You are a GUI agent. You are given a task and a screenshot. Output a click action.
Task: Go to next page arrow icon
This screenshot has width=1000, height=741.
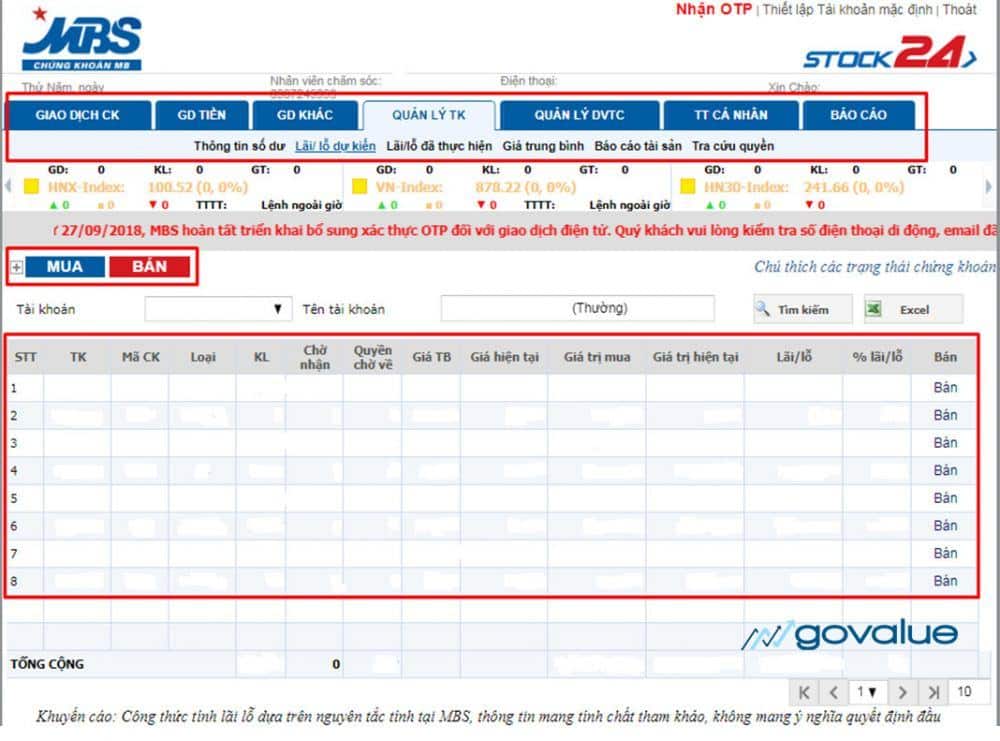pos(902,692)
